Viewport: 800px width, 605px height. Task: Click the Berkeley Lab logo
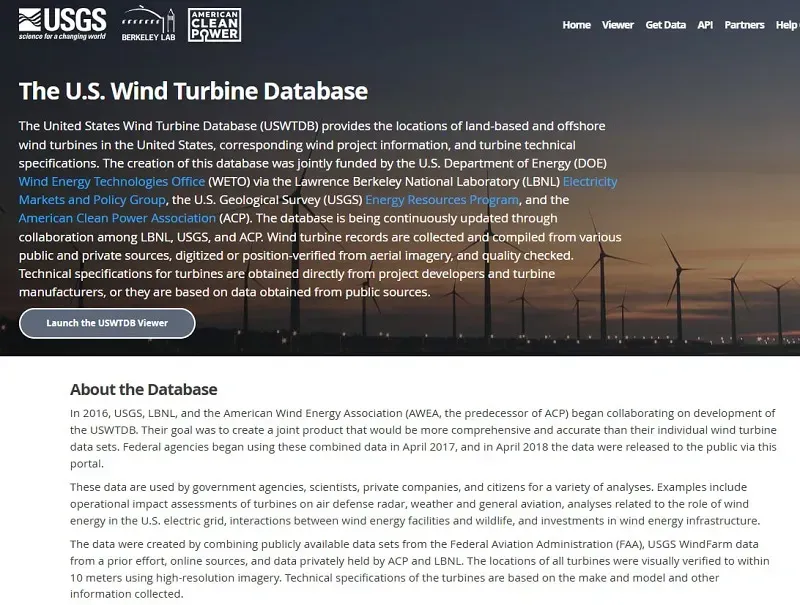(x=148, y=24)
